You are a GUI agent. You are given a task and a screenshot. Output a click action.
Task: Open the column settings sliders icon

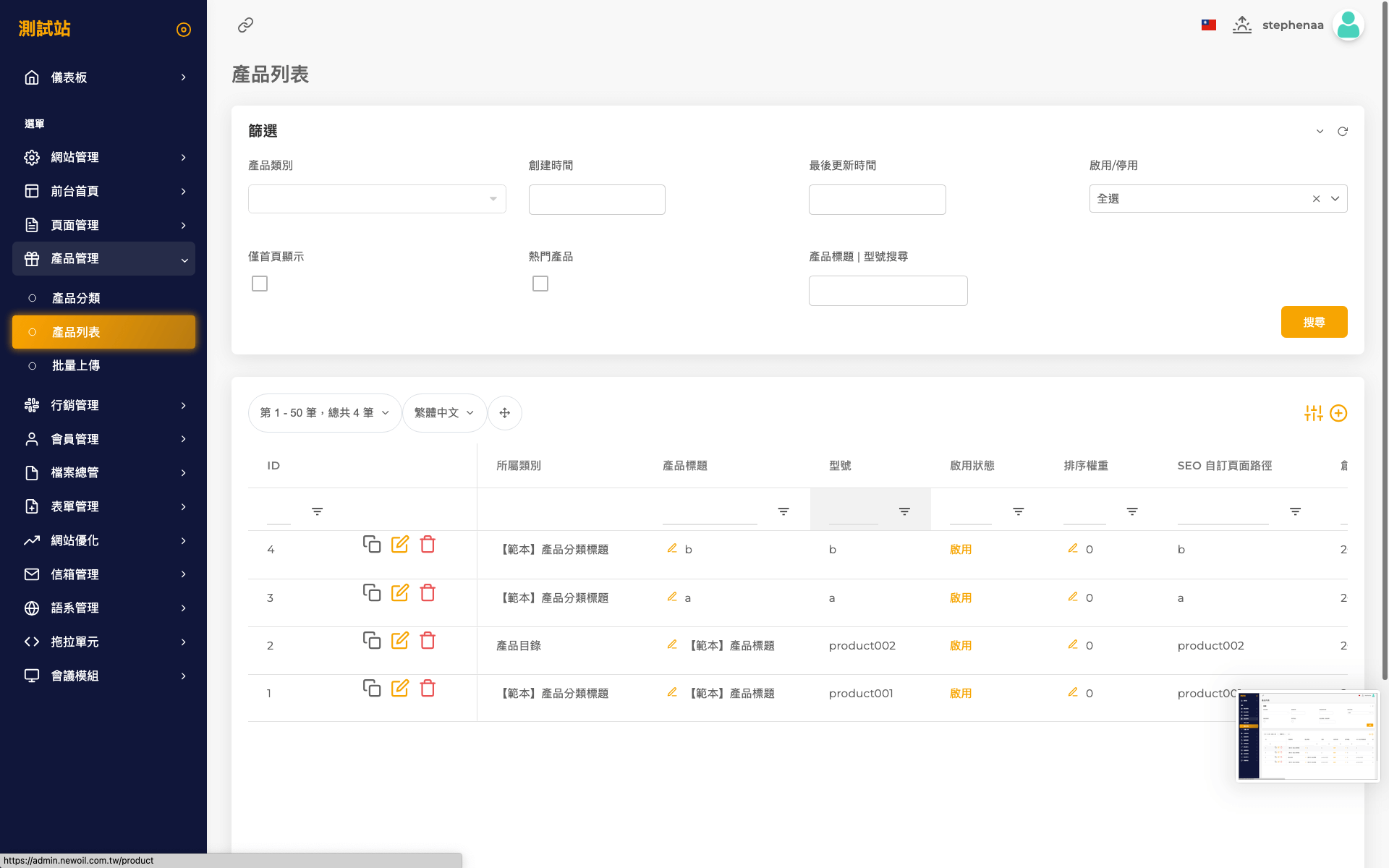(x=1313, y=413)
